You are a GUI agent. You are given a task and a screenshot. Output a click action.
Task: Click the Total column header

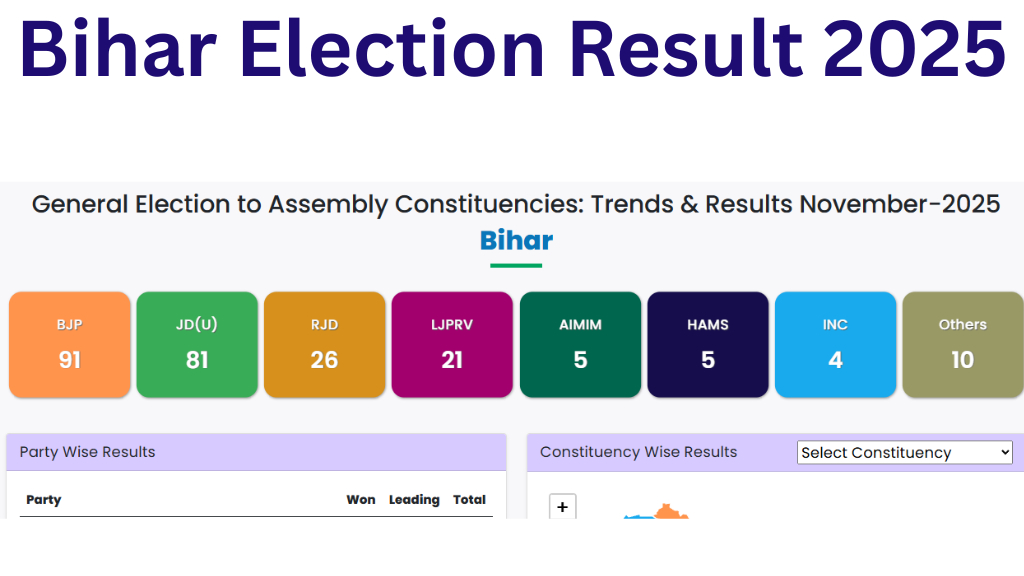(x=469, y=499)
